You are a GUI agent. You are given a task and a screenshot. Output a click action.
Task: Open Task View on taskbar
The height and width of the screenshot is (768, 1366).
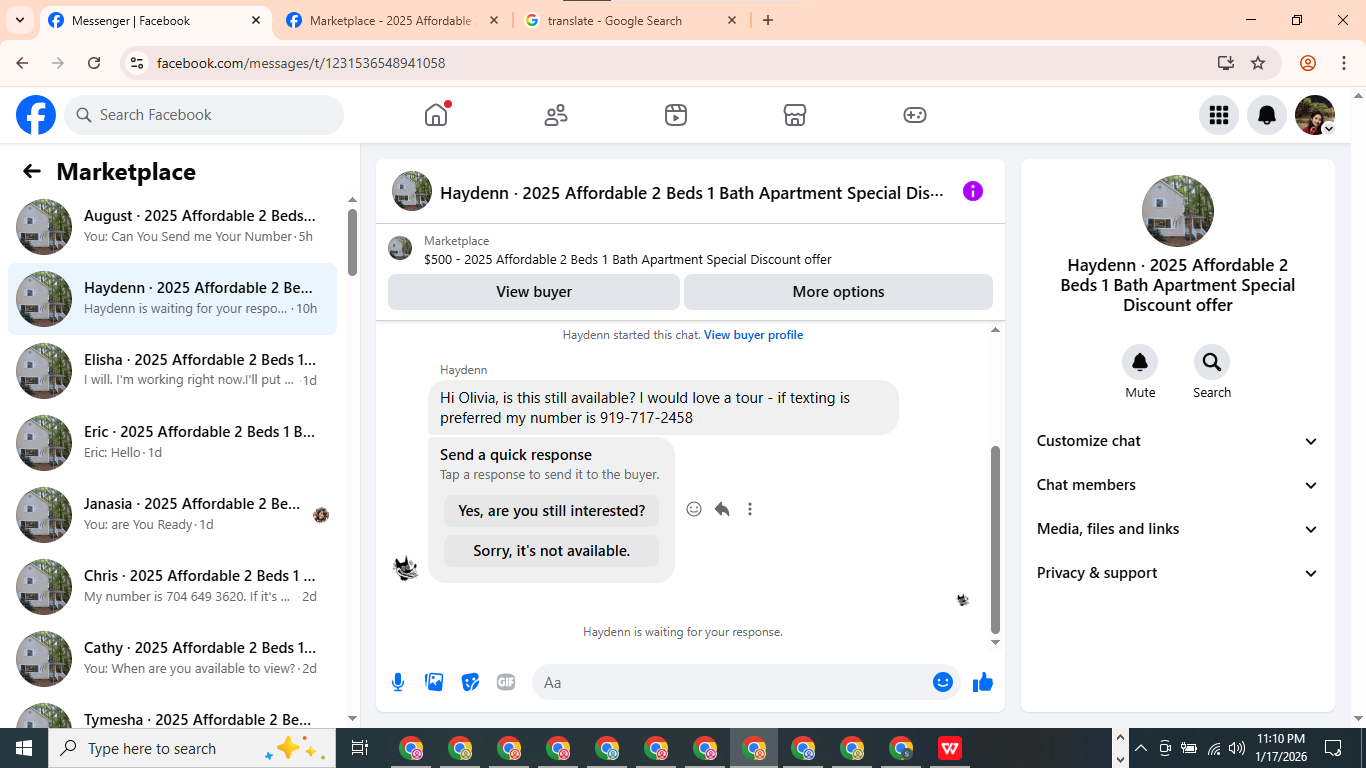click(360, 748)
